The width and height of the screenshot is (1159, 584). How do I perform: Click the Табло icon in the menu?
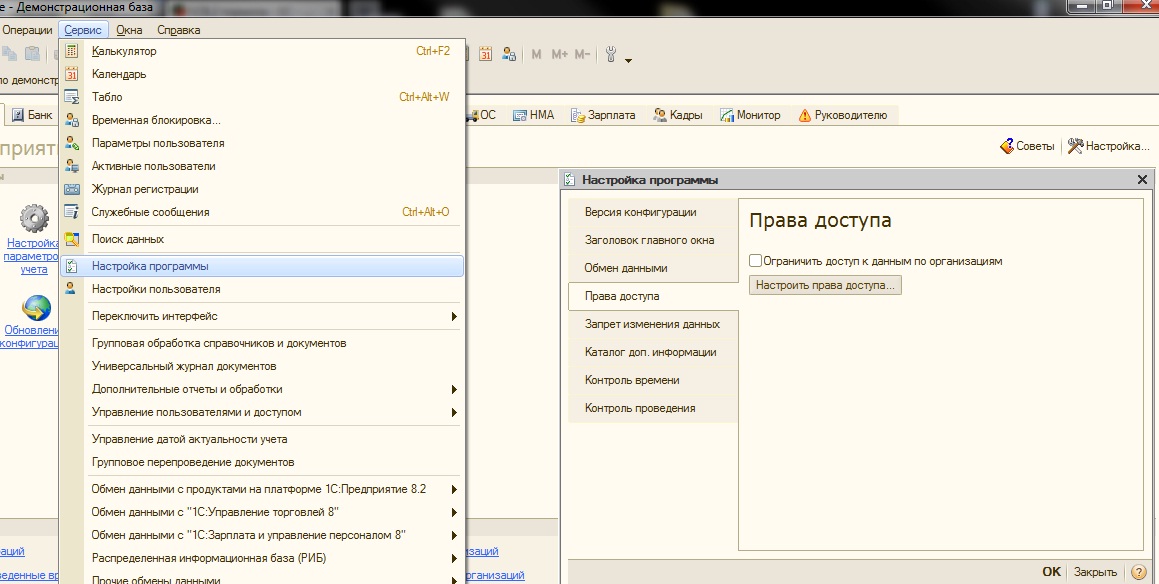click(x=71, y=97)
